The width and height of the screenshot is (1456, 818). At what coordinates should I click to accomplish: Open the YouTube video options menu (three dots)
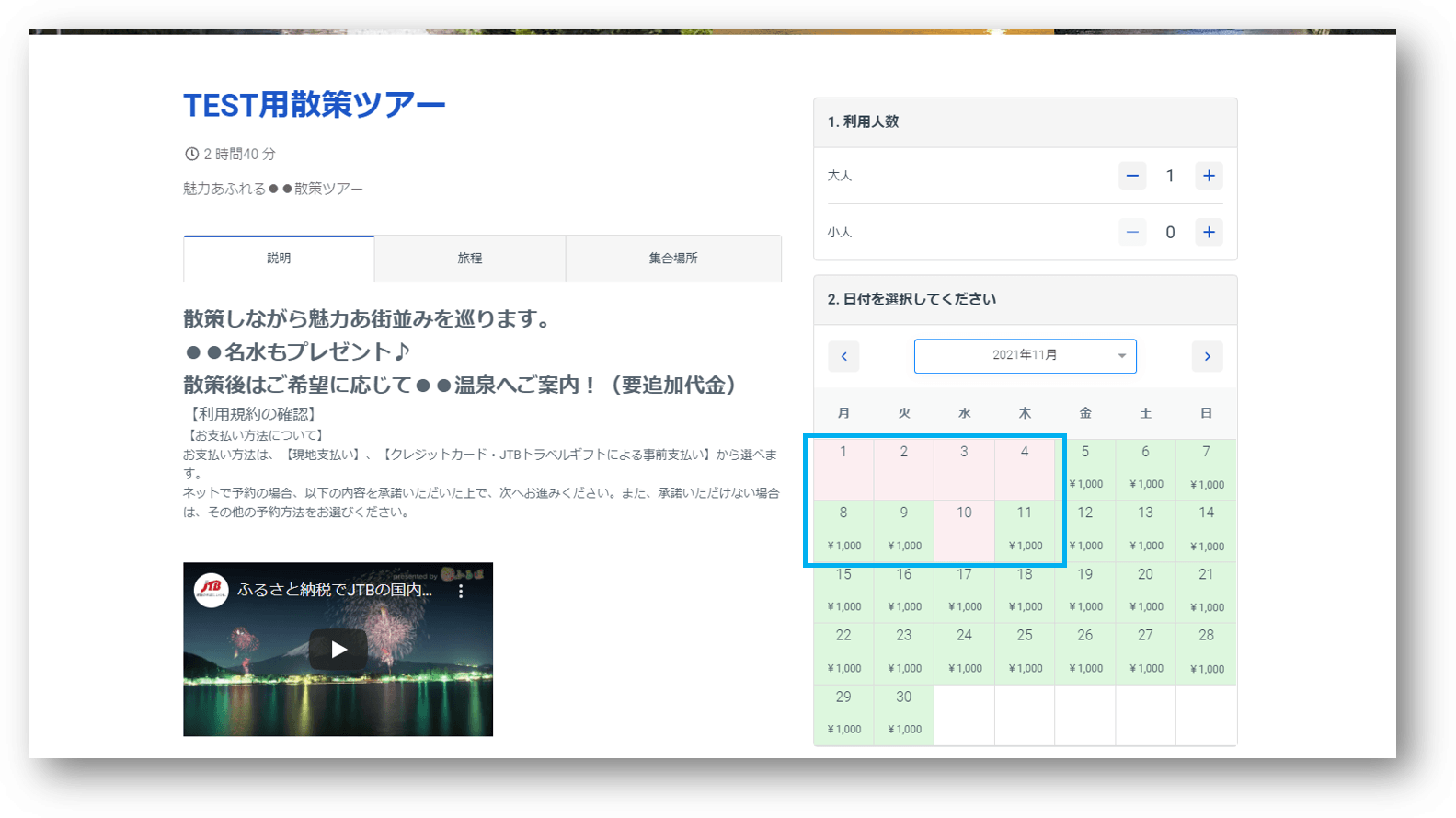click(x=461, y=592)
